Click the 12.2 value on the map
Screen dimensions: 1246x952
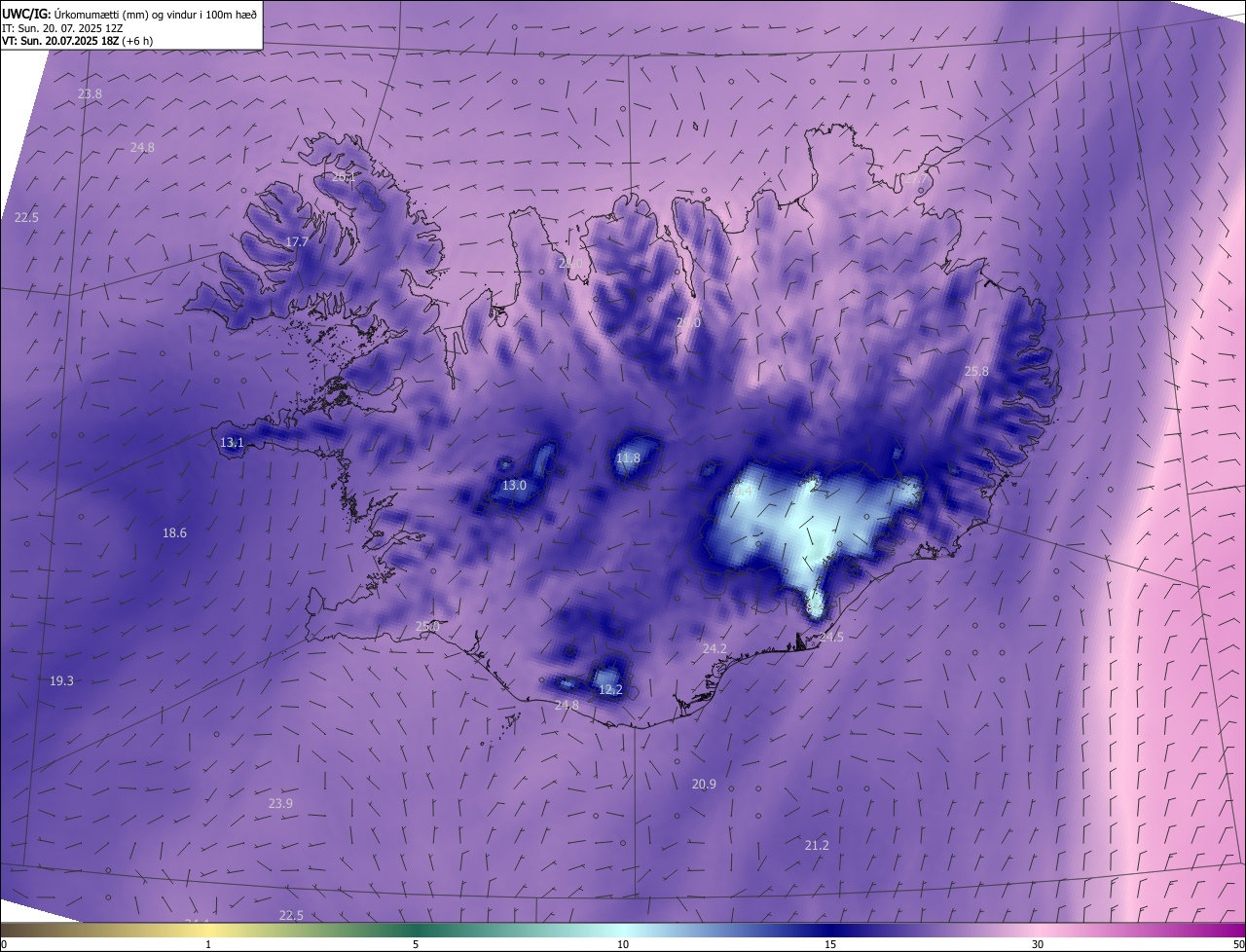[610, 690]
